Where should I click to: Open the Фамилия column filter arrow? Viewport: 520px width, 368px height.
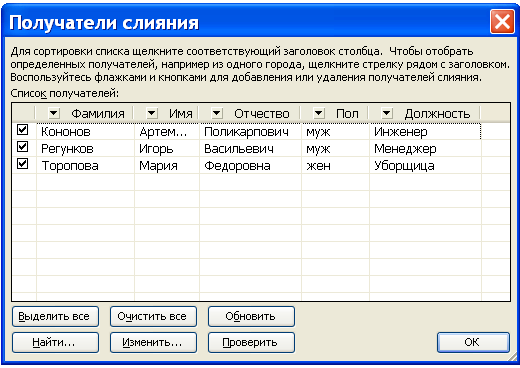[54, 114]
